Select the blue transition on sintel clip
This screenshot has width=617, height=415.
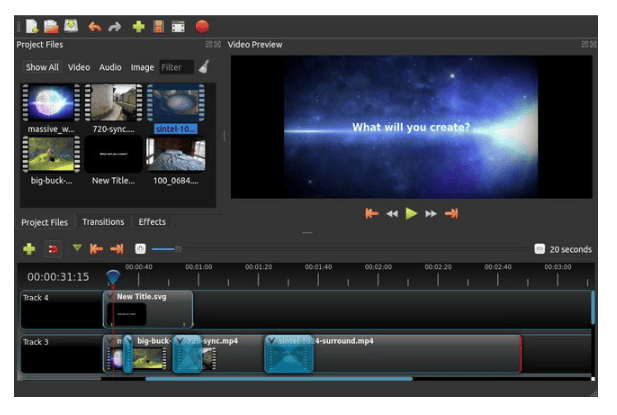click(x=289, y=354)
